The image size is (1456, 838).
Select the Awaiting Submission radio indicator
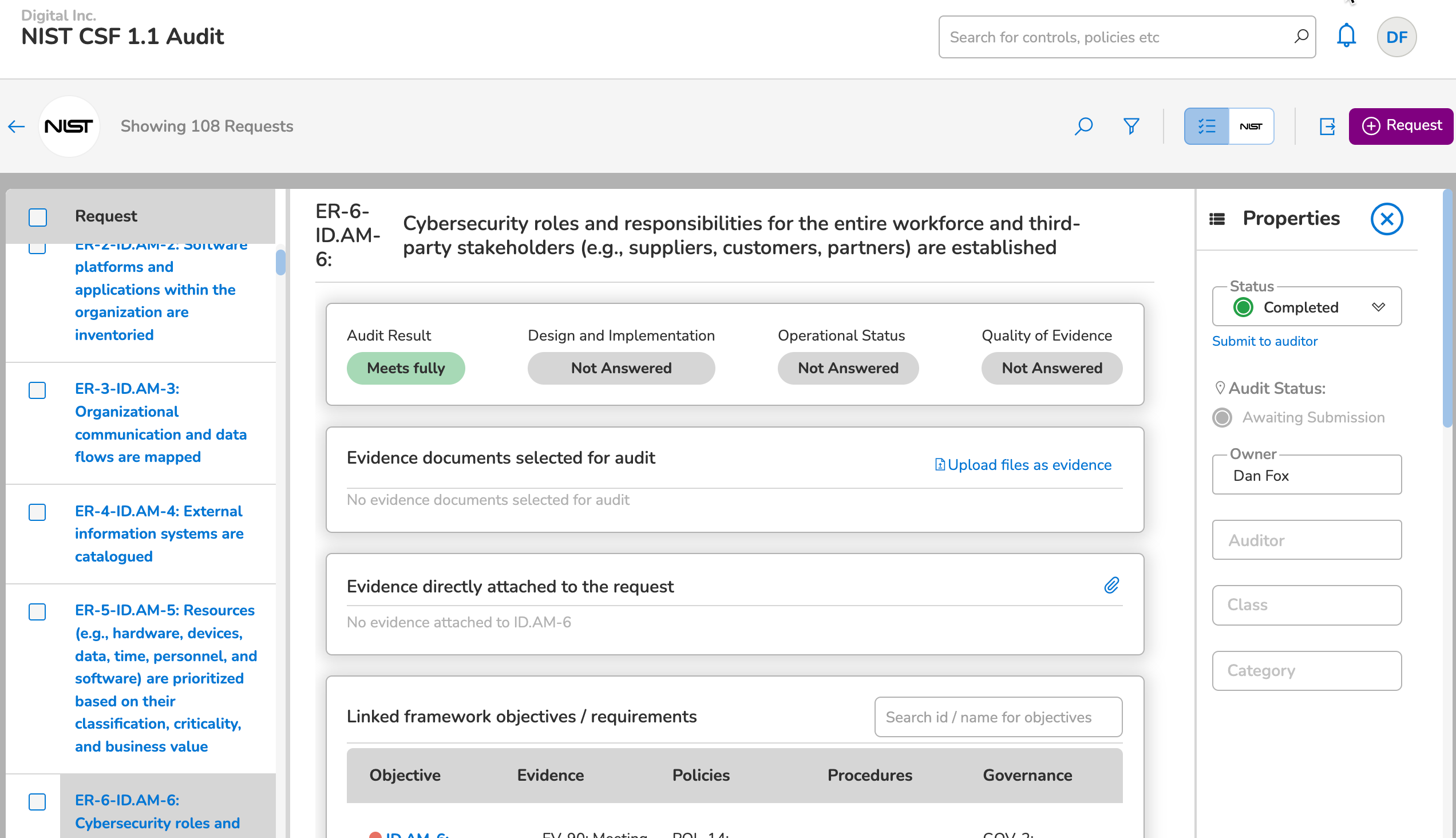tap(1222, 417)
